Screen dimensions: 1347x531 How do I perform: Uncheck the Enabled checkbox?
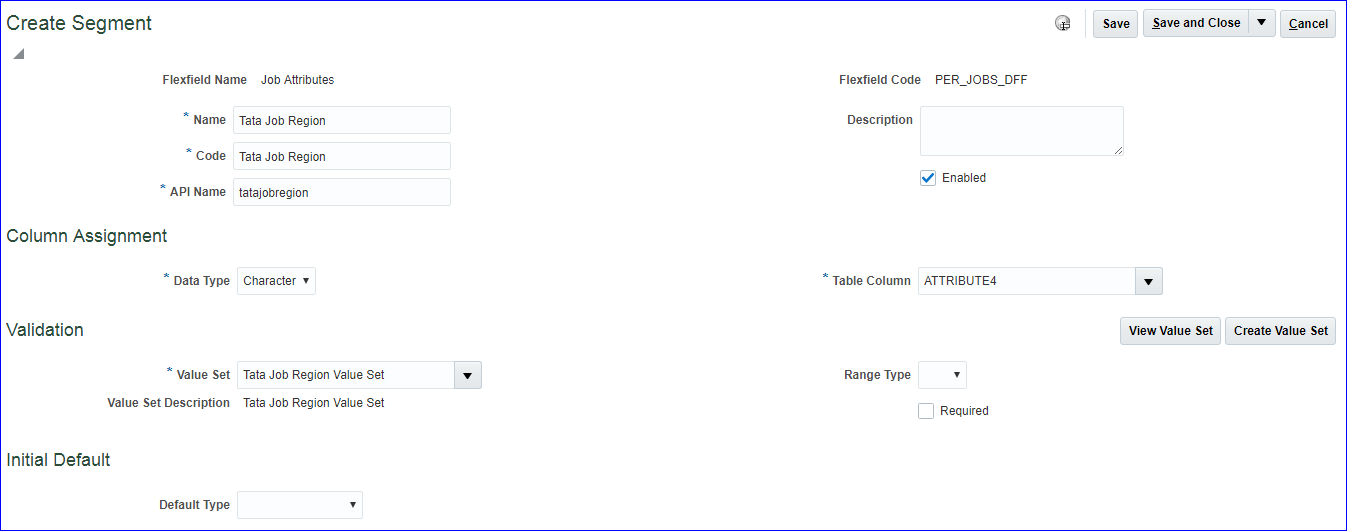tap(928, 178)
